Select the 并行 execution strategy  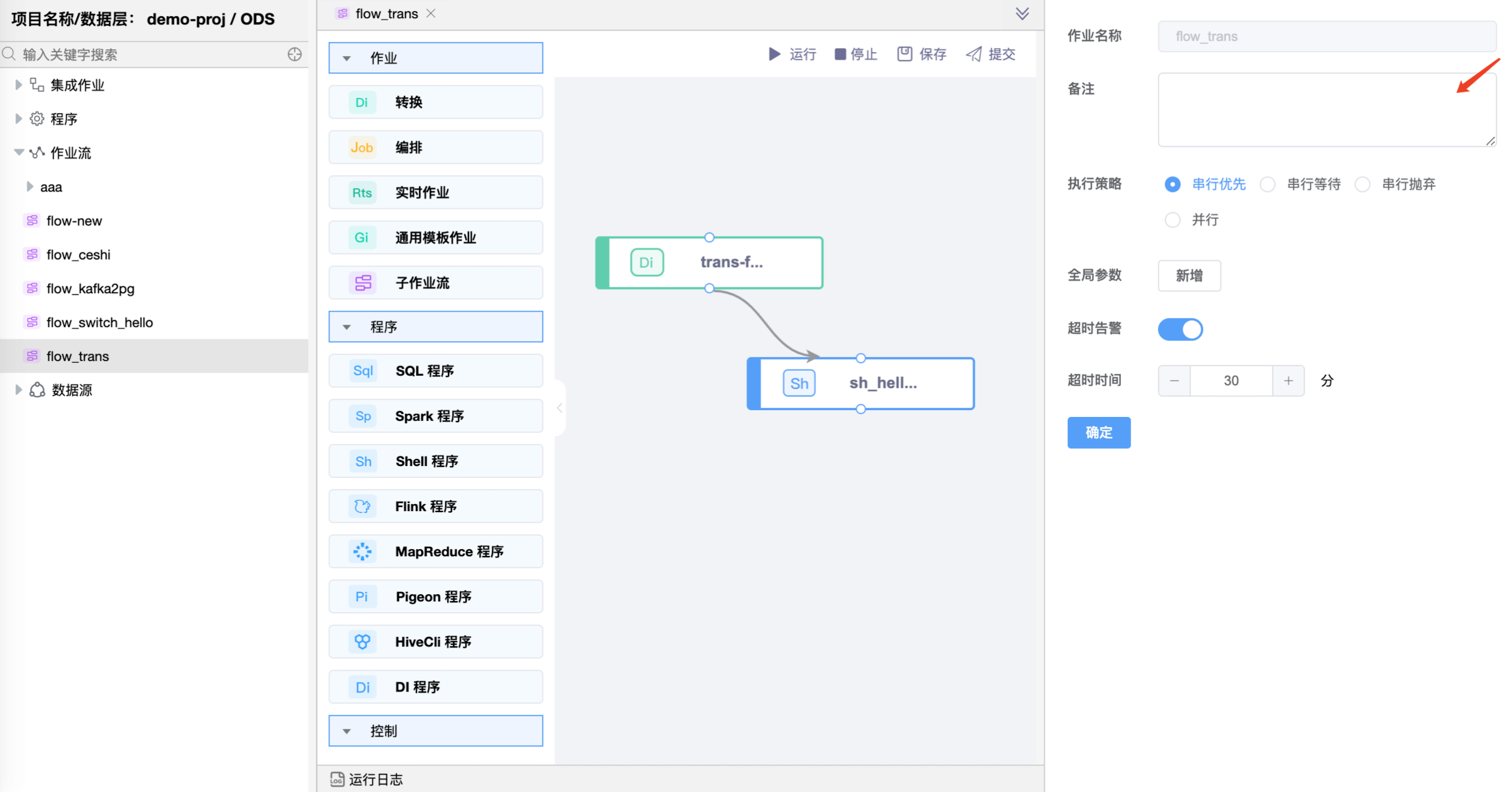click(1172, 220)
